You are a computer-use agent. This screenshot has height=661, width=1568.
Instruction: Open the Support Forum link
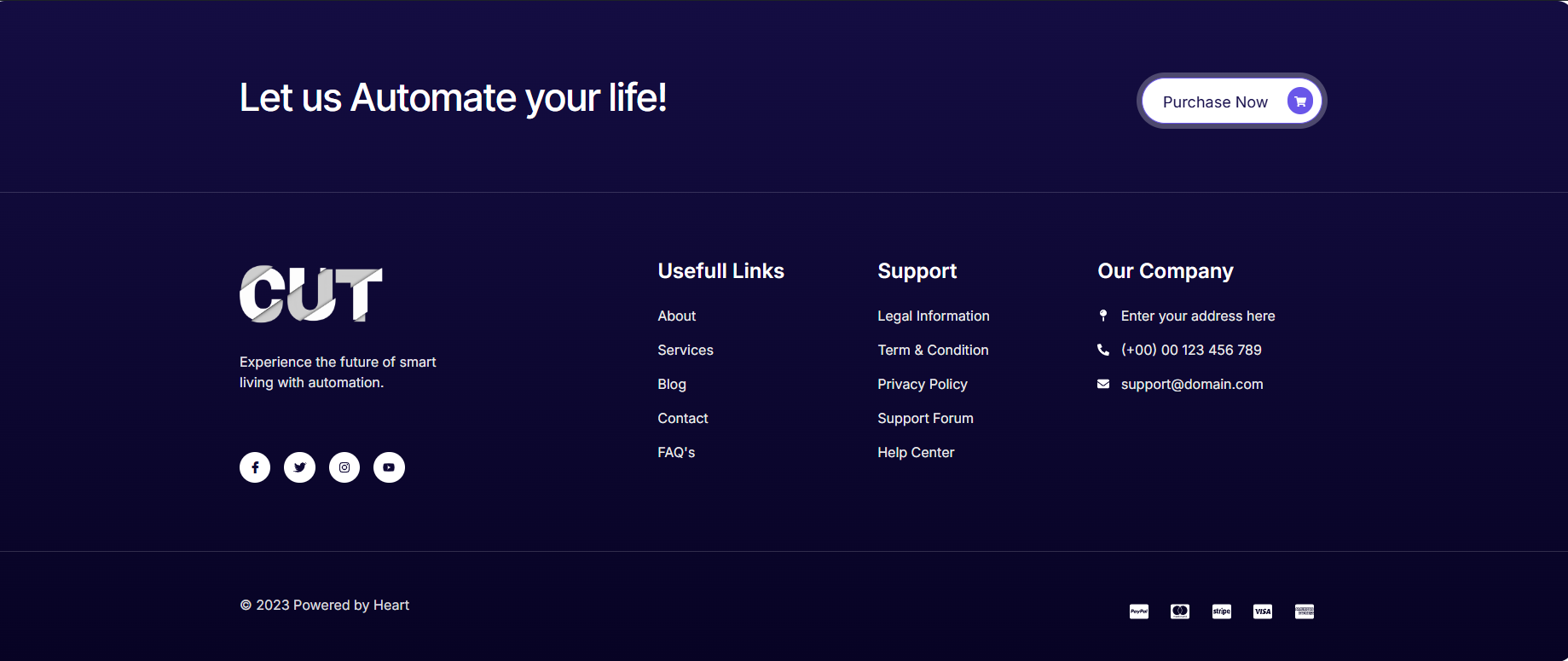coord(925,419)
